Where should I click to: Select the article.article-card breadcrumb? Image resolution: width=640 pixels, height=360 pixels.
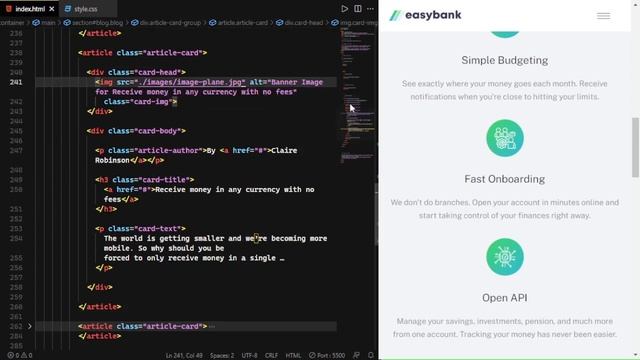pyautogui.click(x=238, y=23)
